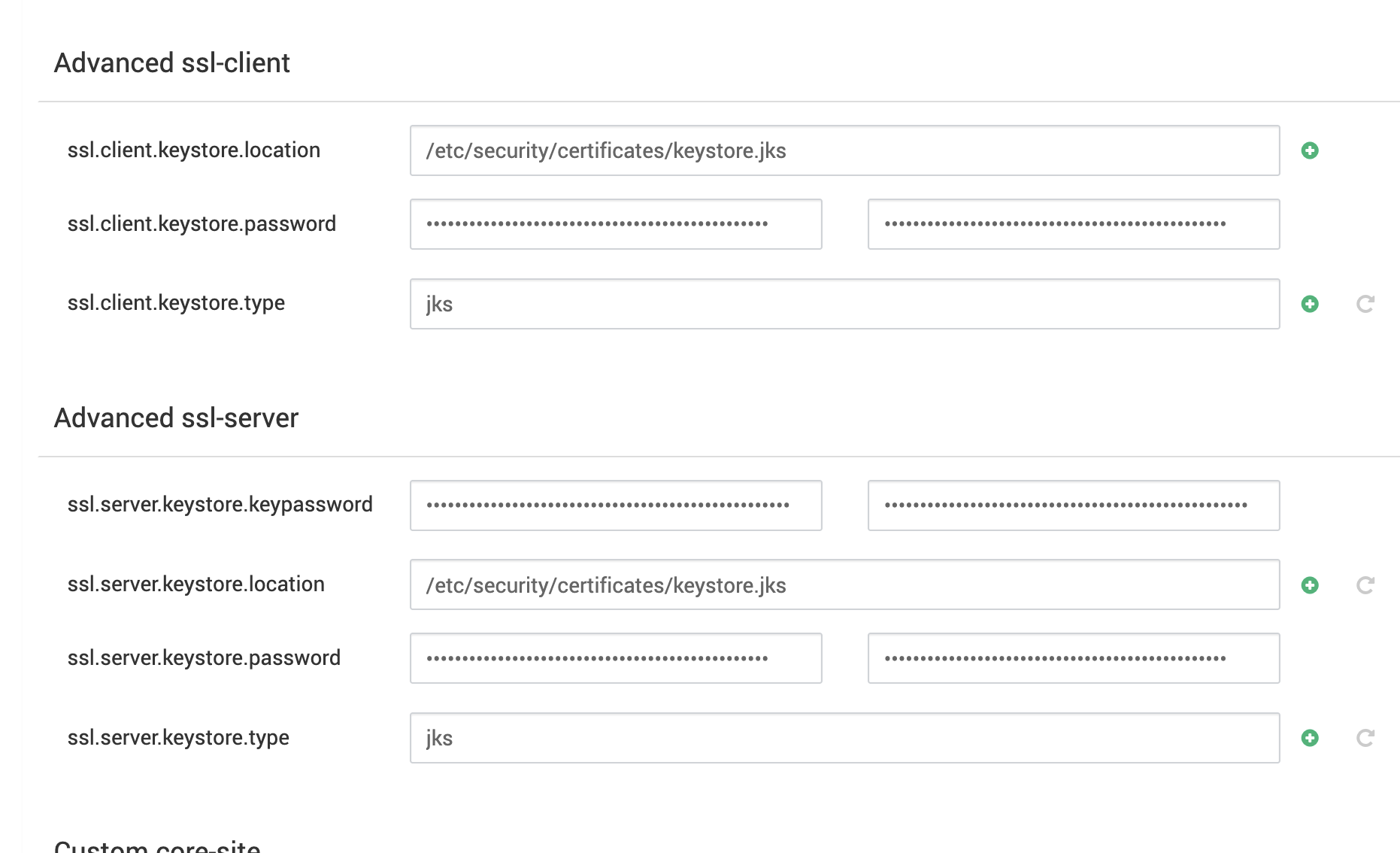The width and height of the screenshot is (1400, 853).
Task: Focus the ssl.client.keystore.location path field
Action: tap(844, 150)
